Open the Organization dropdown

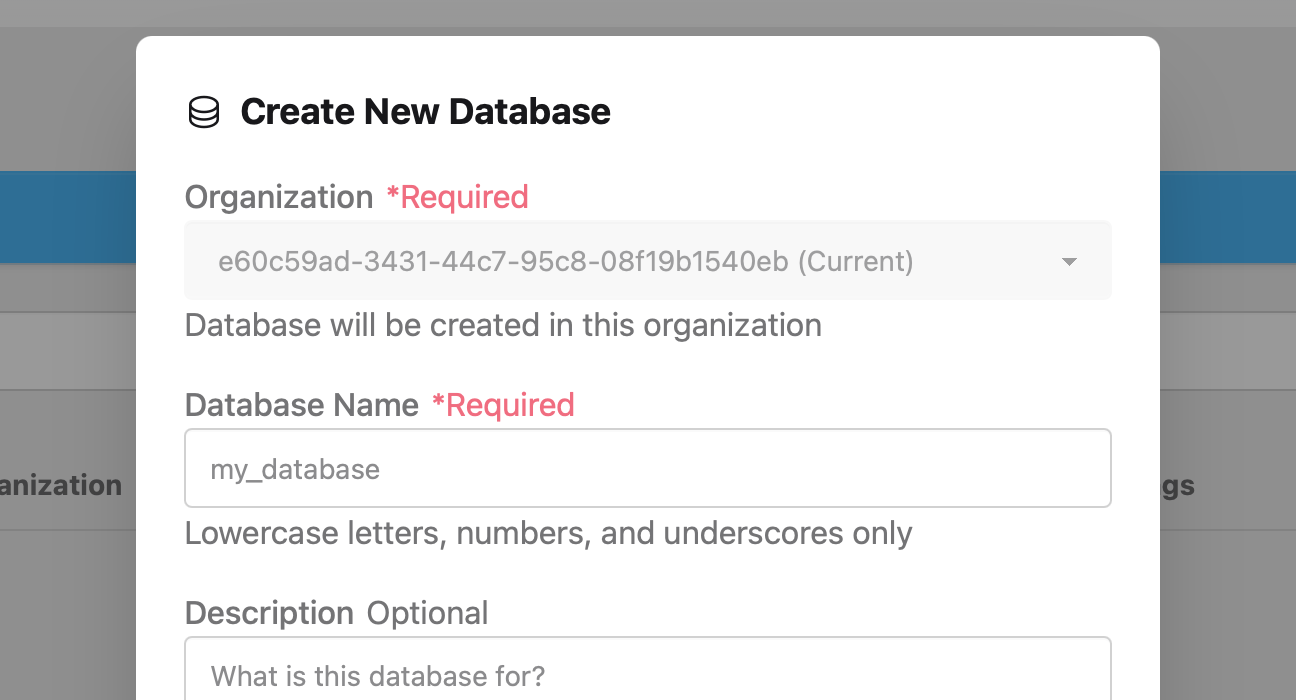click(648, 260)
